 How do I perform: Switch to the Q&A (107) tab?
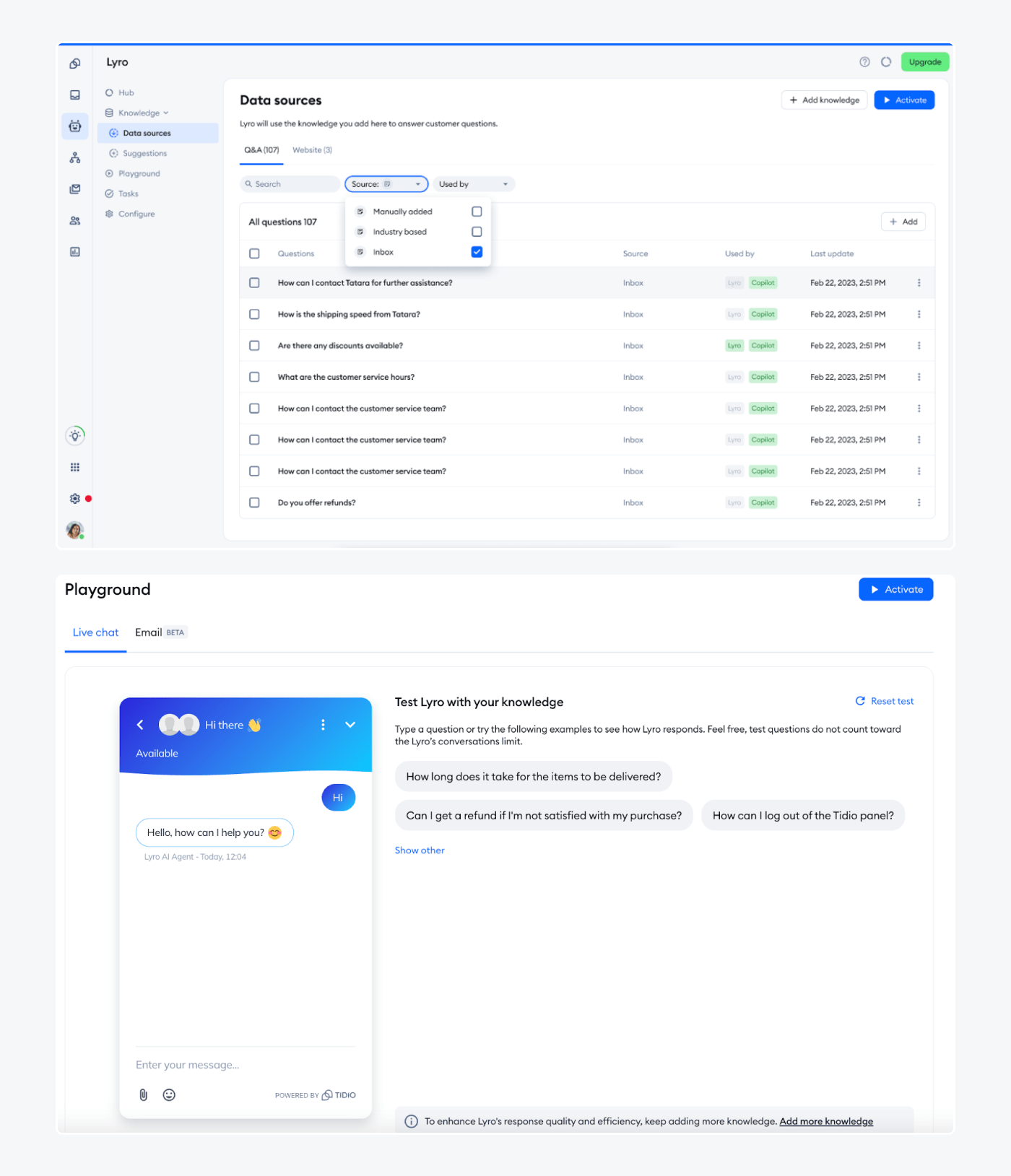click(x=261, y=150)
